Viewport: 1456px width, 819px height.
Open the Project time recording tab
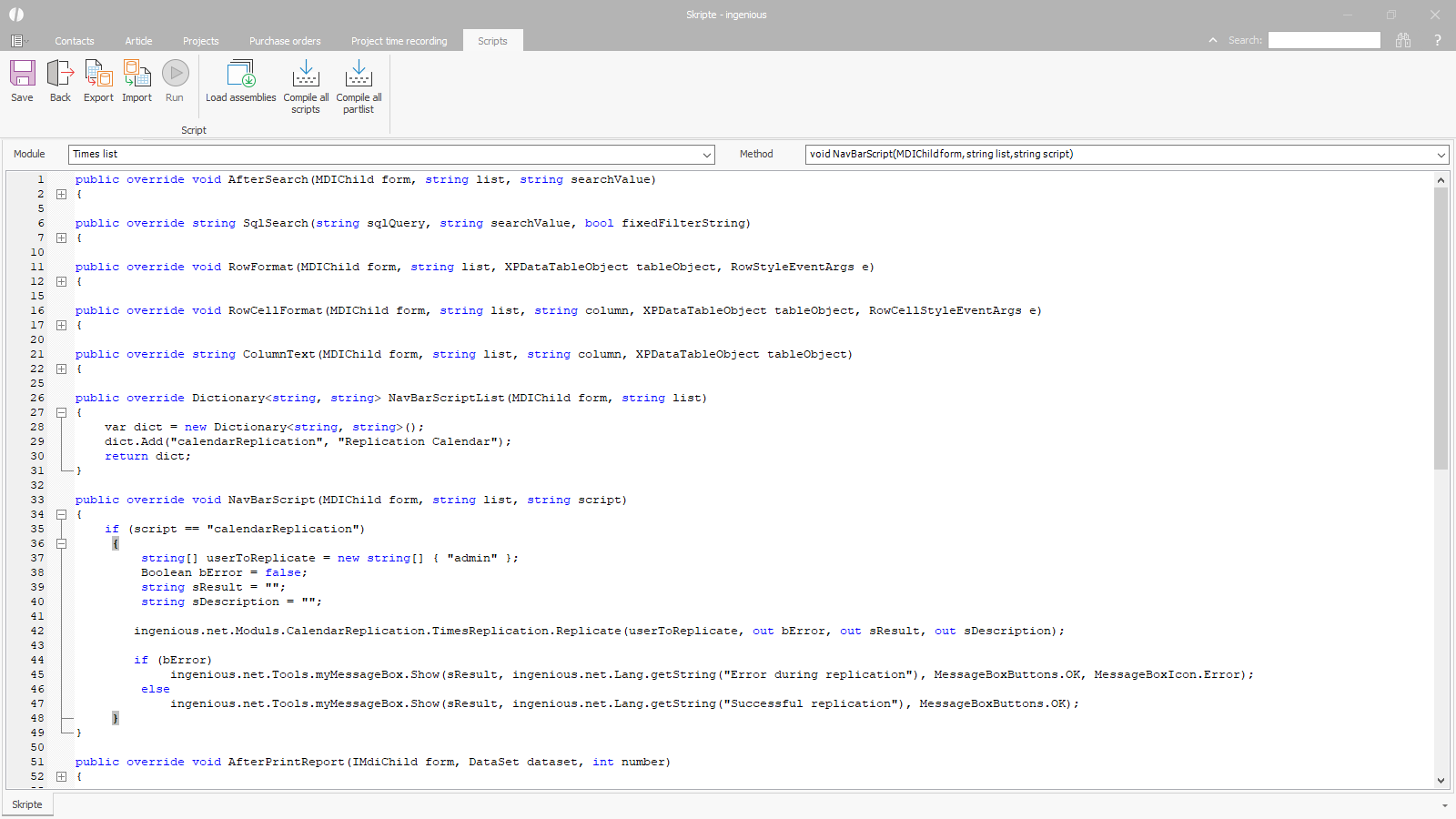tap(399, 41)
